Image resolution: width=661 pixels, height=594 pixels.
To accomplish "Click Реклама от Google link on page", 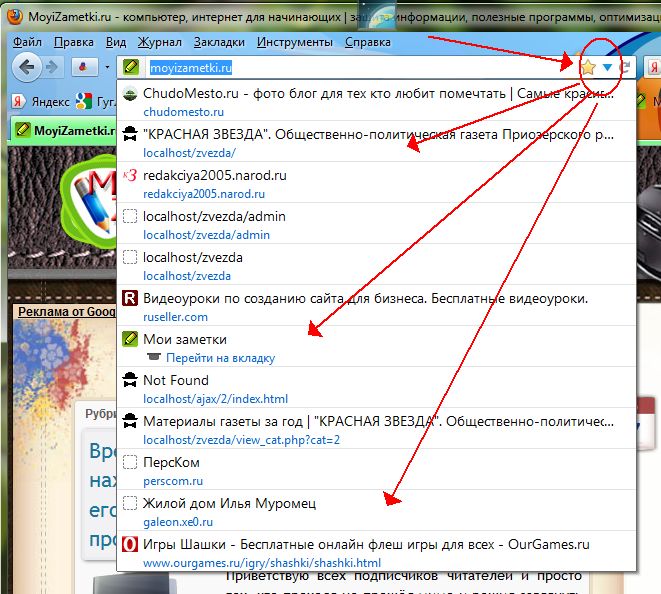I will coord(67,312).
